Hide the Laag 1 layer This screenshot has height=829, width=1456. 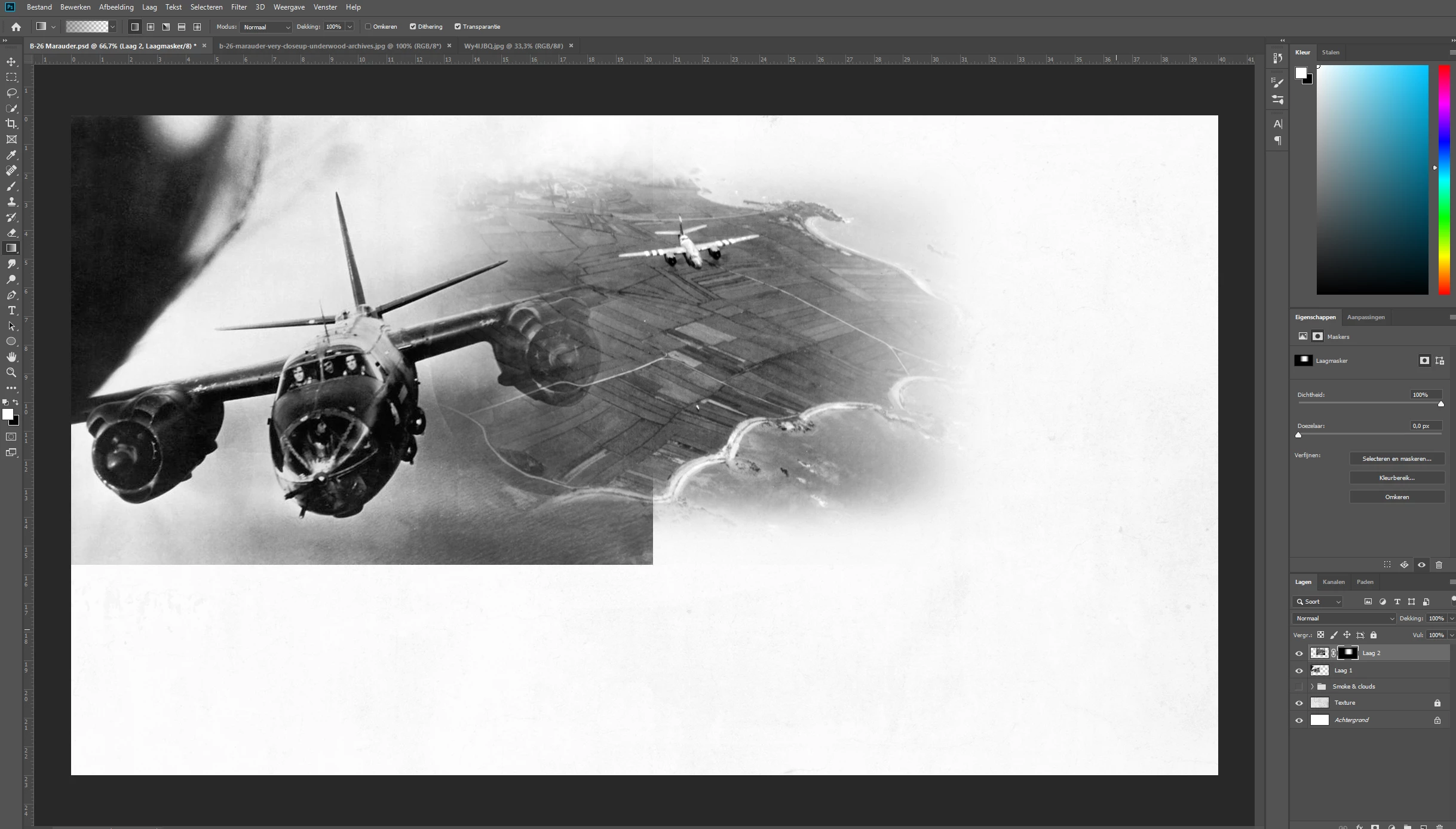click(x=1299, y=671)
